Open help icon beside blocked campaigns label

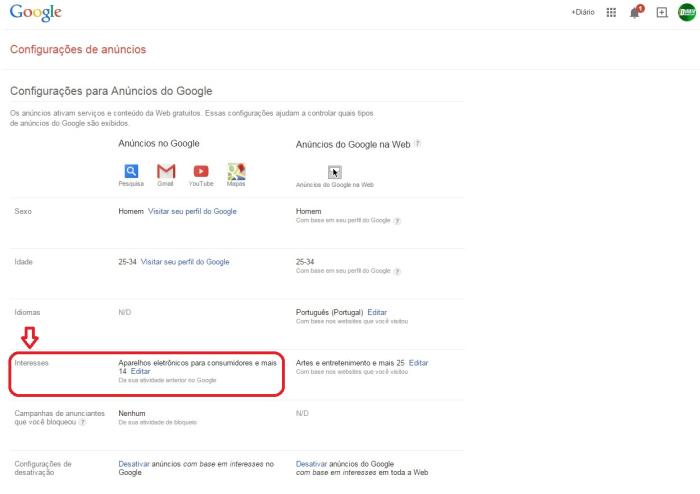(x=82, y=422)
